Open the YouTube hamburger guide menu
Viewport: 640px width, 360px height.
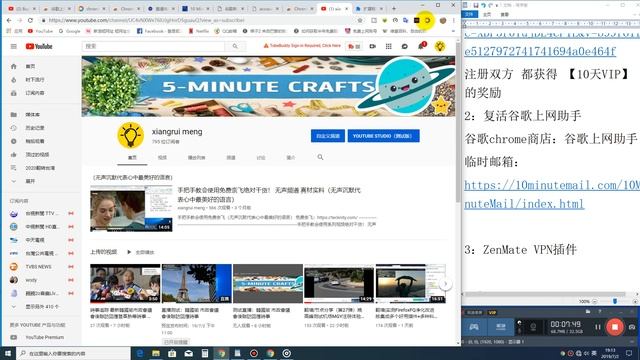[13, 47]
